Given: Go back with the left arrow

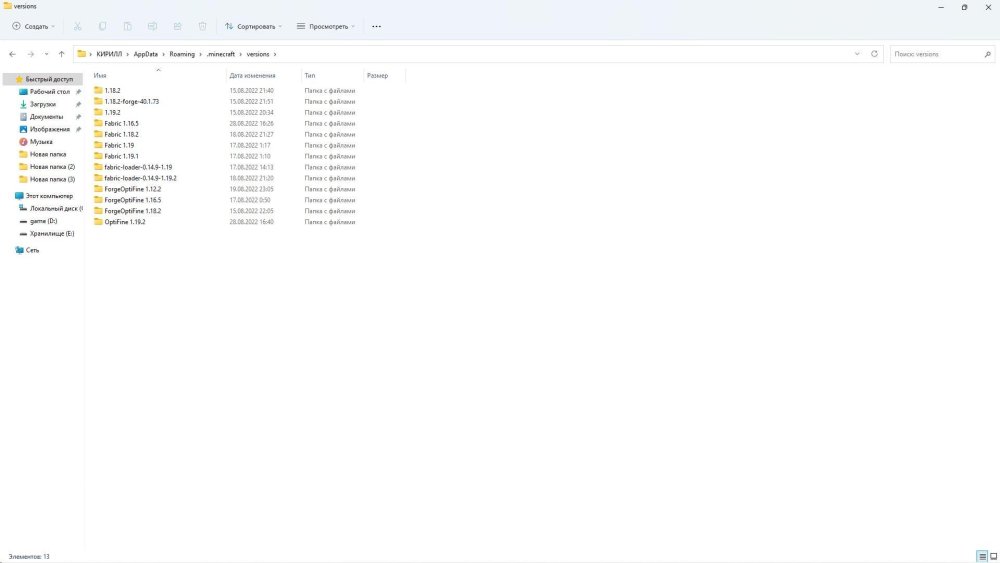Looking at the screenshot, I should point(13,54).
